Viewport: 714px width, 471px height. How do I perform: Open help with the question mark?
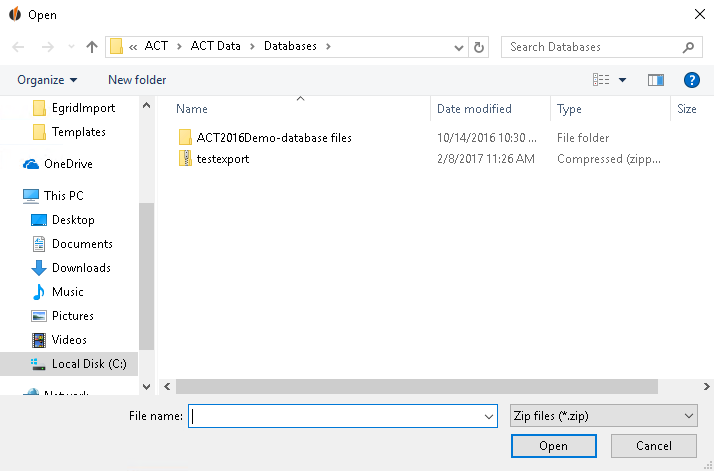click(x=691, y=80)
